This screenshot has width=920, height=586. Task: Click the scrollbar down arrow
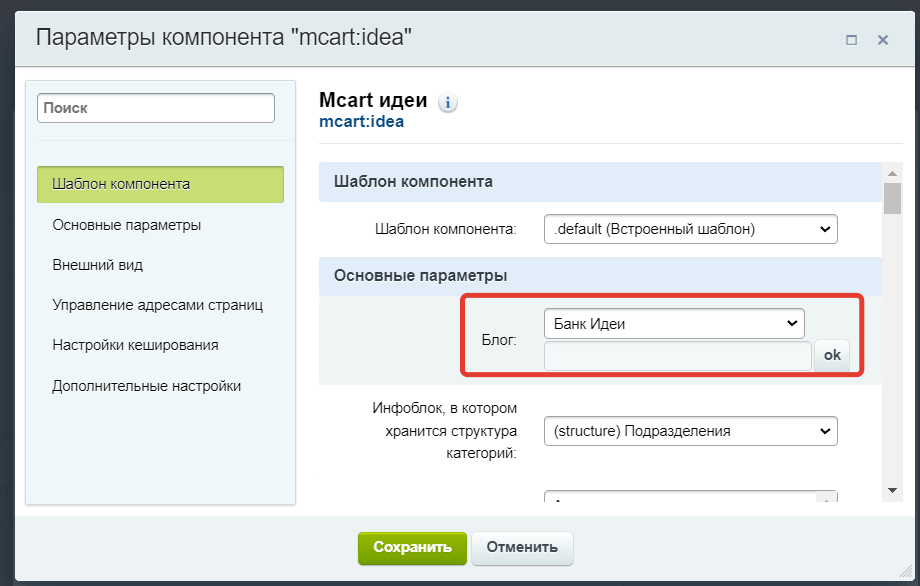(x=892, y=490)
